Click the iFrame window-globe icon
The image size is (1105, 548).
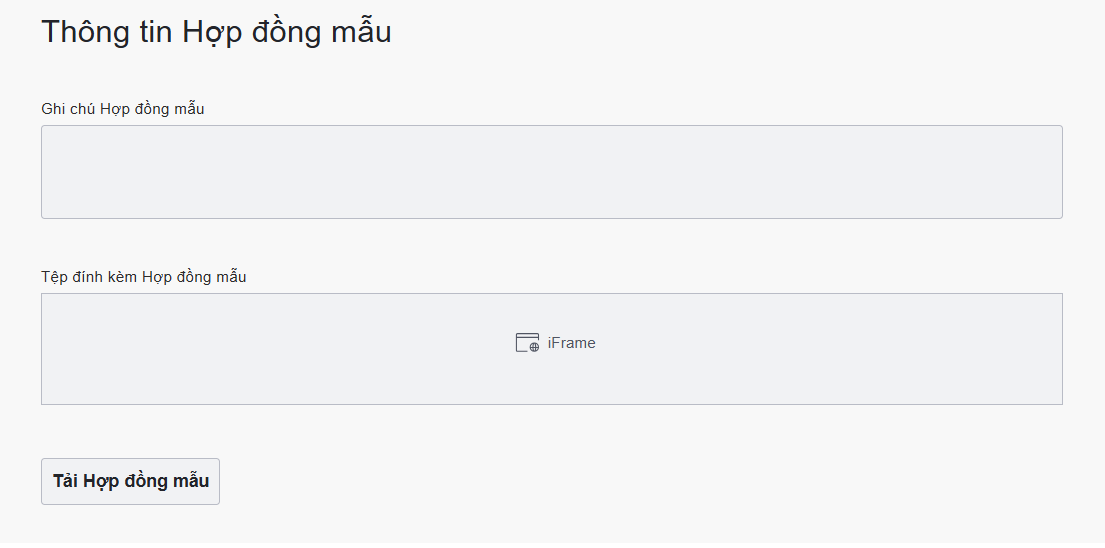click(527, 343)
